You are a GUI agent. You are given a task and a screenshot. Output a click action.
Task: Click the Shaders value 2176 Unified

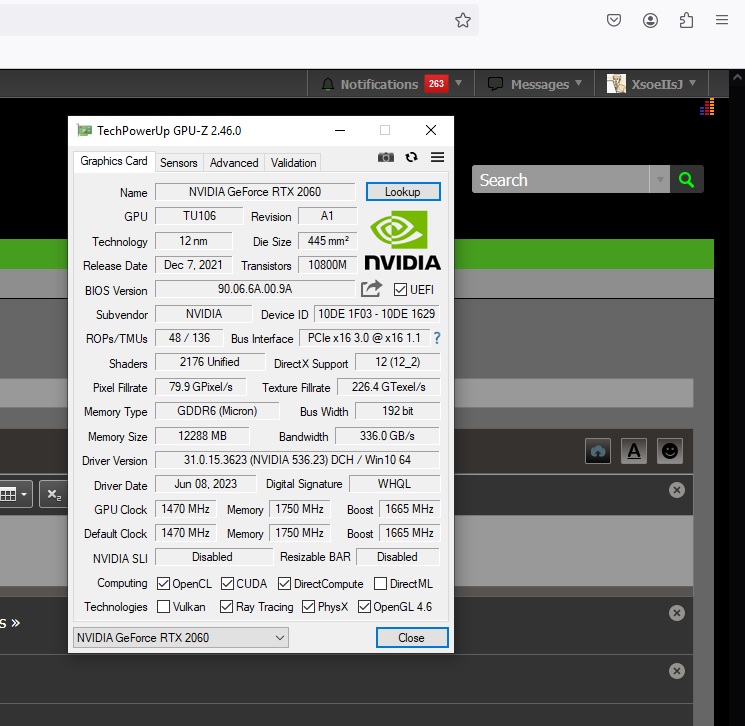click(x=210, y=362)
